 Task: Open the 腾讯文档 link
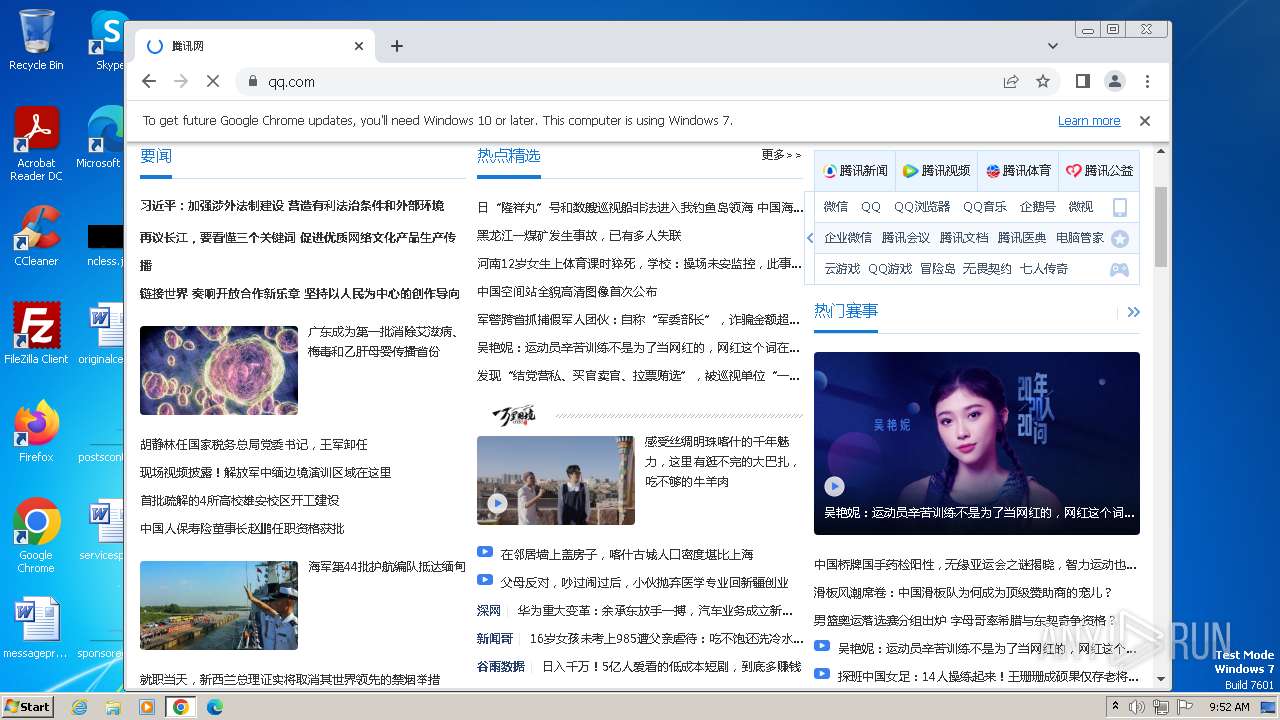pos(964,238)
